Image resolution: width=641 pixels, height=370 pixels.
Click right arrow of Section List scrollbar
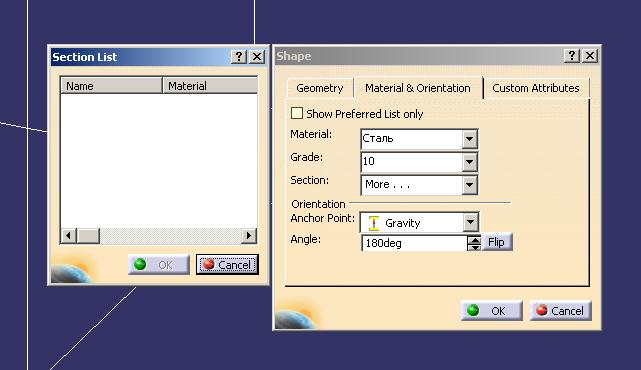tap(249, 235)
